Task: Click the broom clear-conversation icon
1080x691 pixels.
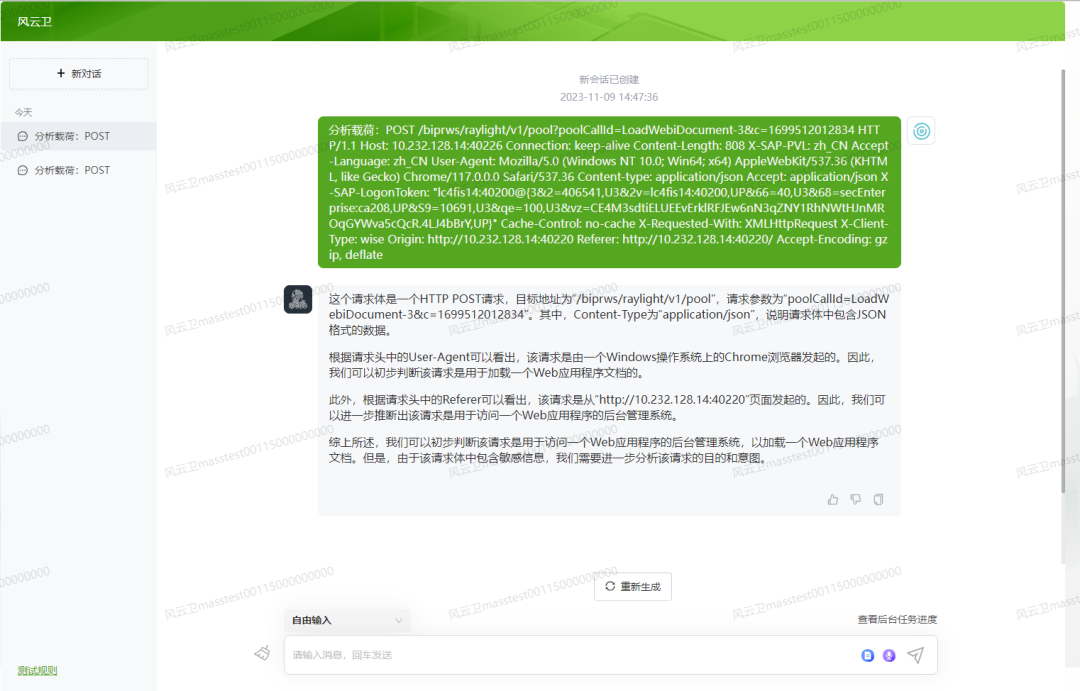Action: (262, 653)
